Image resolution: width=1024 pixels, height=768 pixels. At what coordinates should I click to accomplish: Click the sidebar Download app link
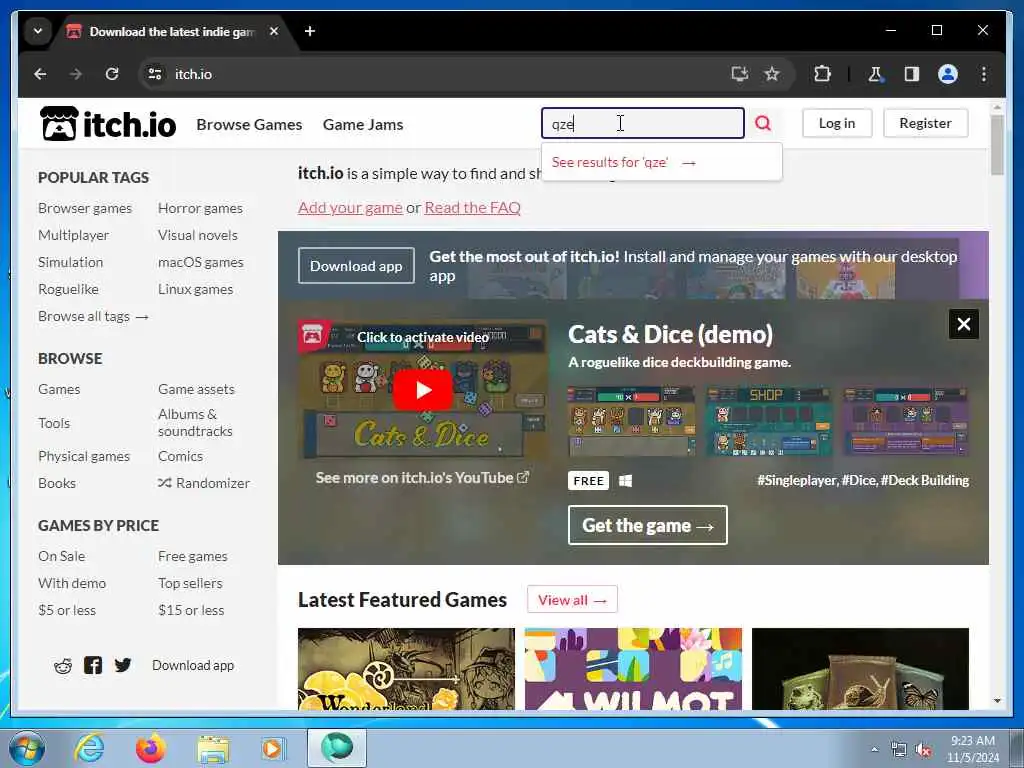(193, 665)
